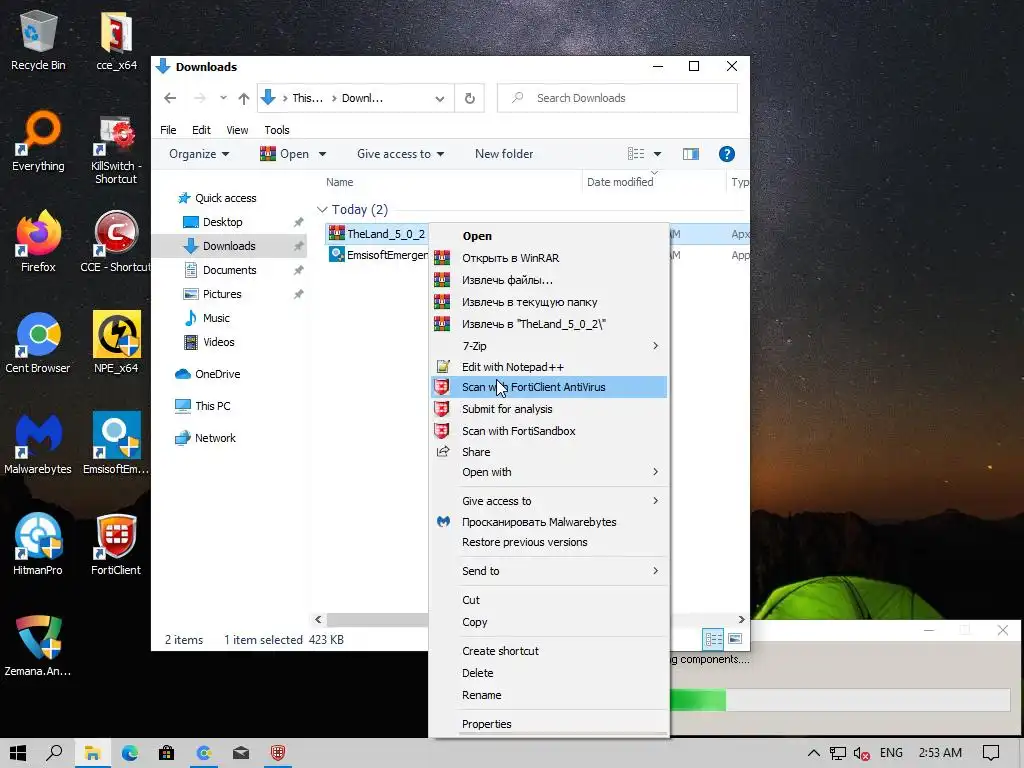Screen dimensions: 1024x768
Task: Open the recent locations dropdown arrow
Action: click(223, 98)
